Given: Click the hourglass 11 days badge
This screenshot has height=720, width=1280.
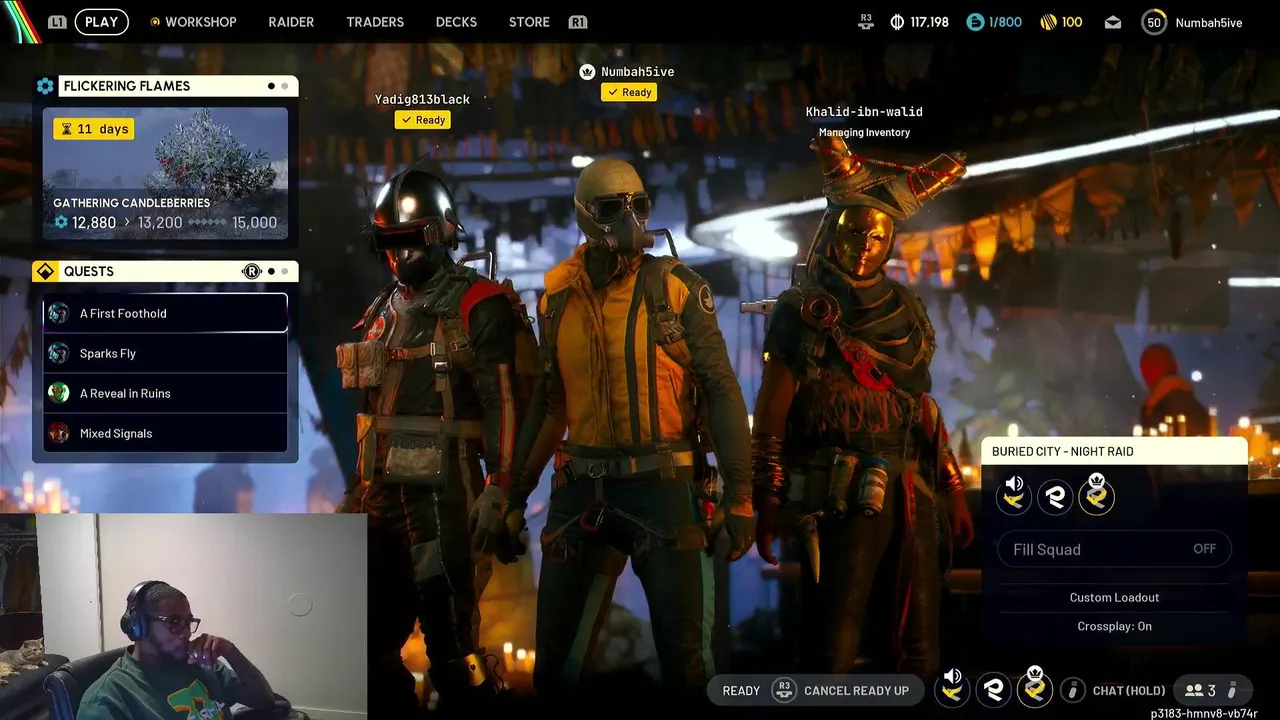Looking at the screenshot, I should click(93, 129).
